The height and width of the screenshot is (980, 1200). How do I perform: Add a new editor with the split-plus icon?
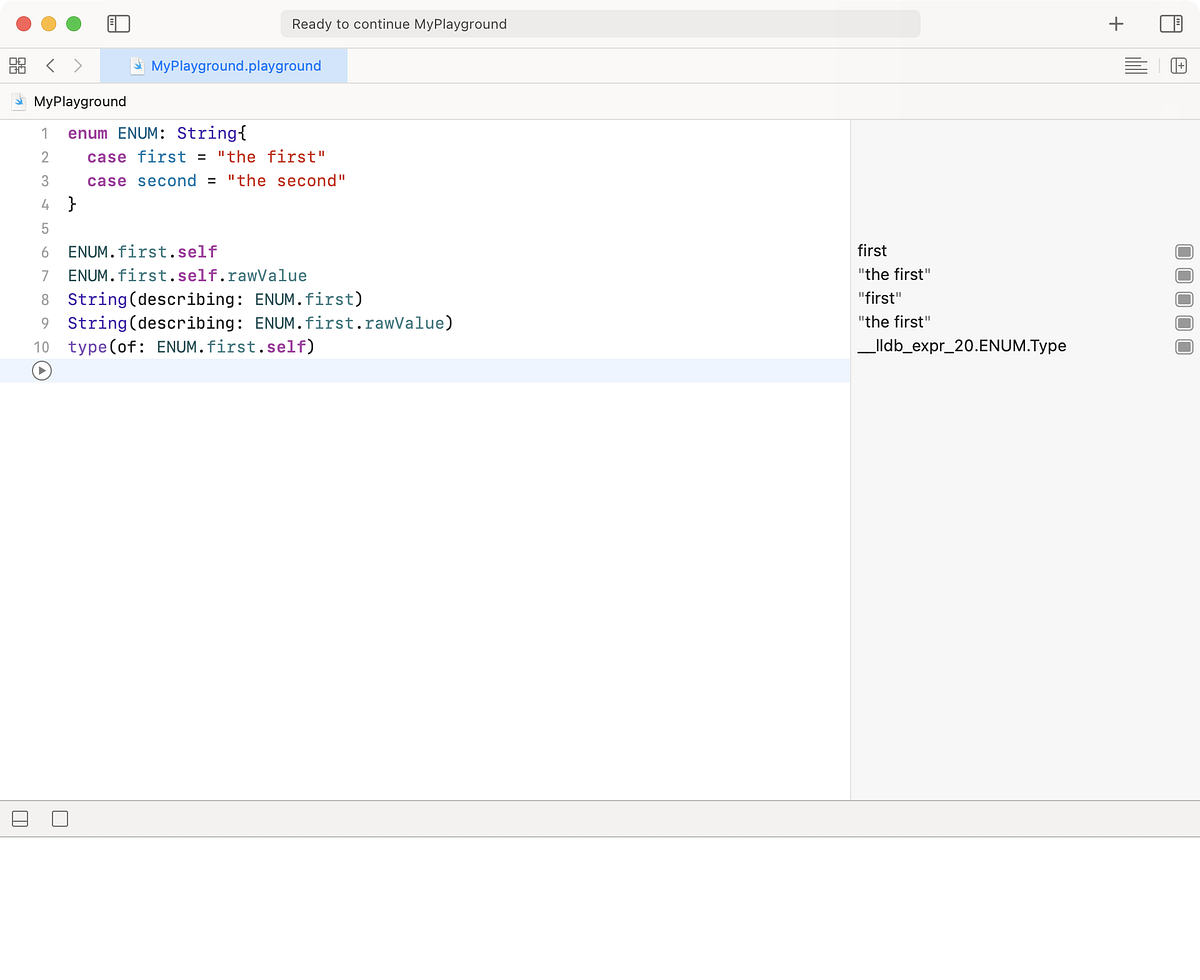coord(1179,65)
